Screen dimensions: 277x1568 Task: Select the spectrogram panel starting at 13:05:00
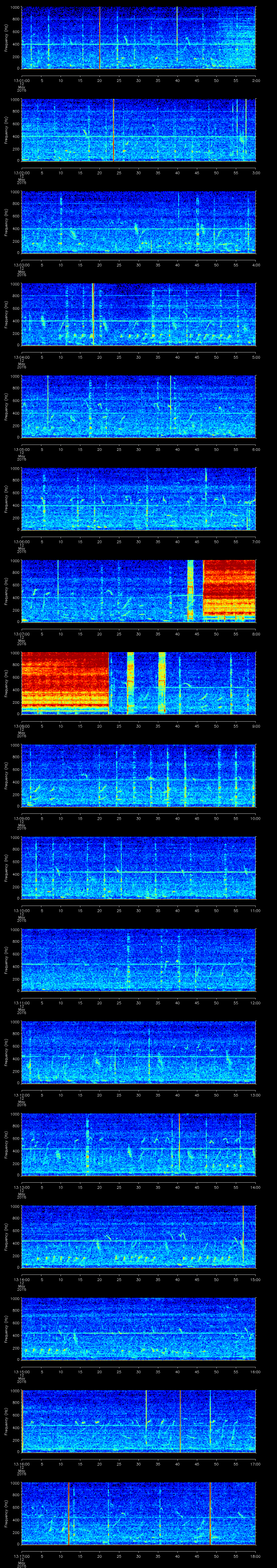(x=138, y=407)
